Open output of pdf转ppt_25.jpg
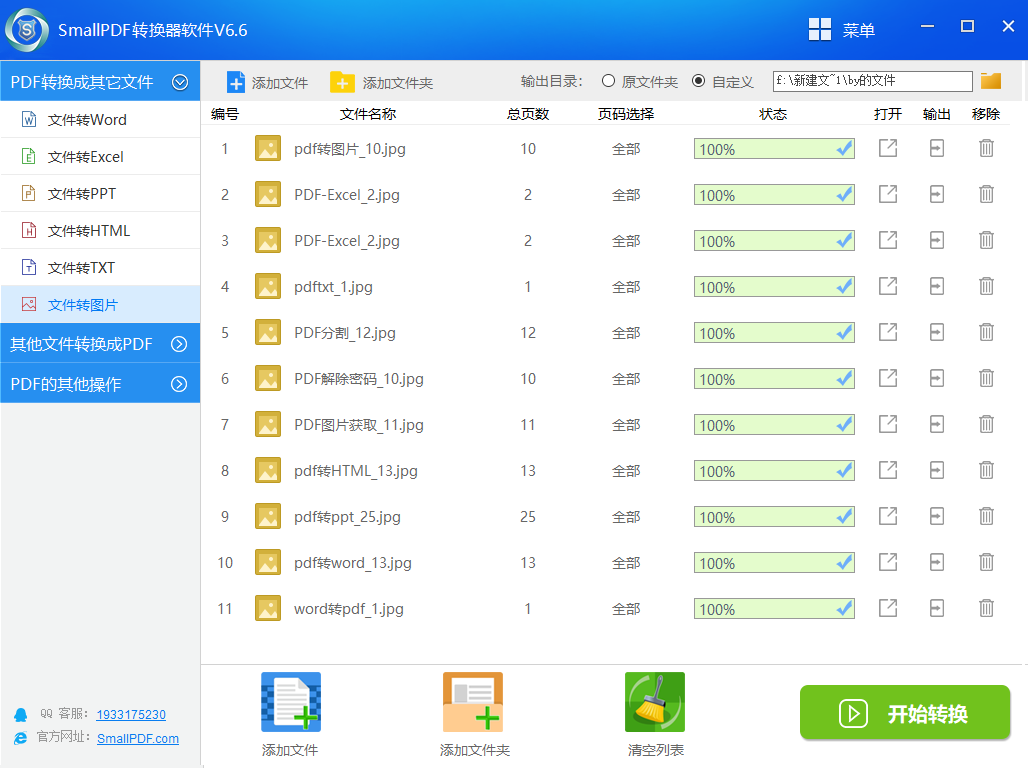1028x768 pixels. tap(888, 516)
